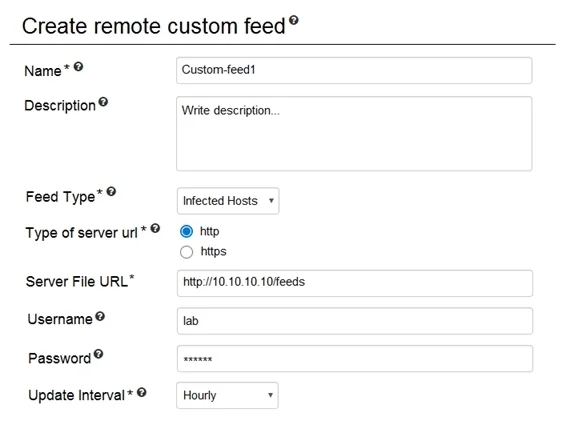Click Update Interval help icon

(x=142, y=393)
